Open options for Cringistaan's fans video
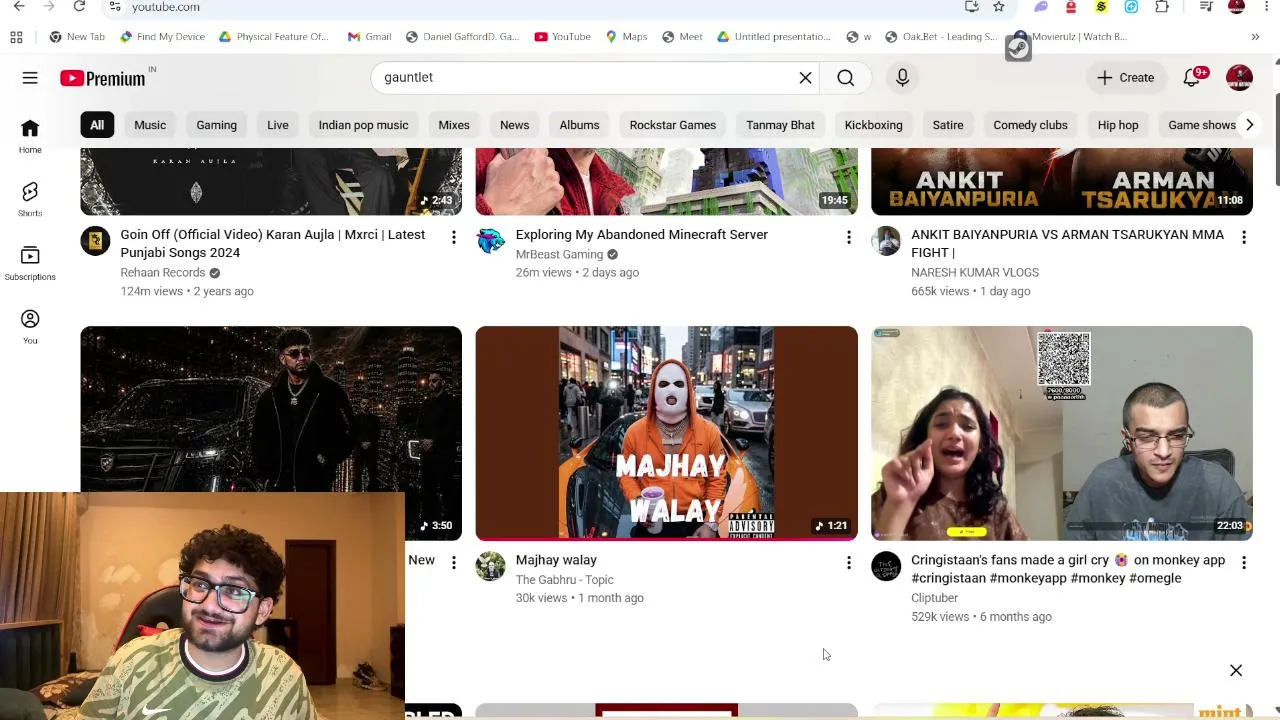The width and height of the screenshot is (1280, 720). pyautogui.click(x=1243, y=563)
